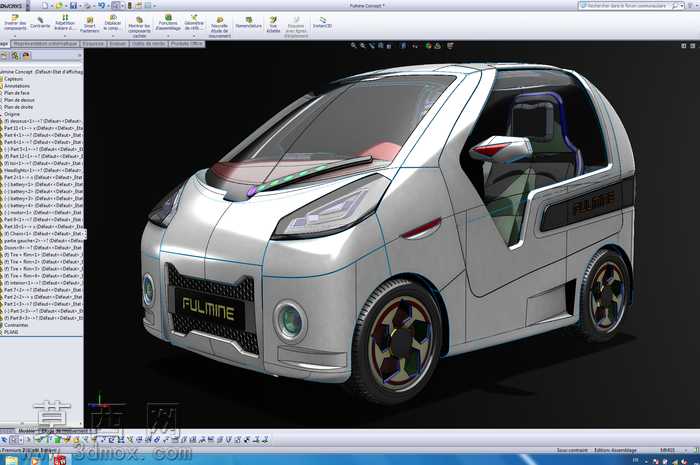The width and height of the screenshot is (700, 465).
Task: Expand dropdown under Déplacer le composant
Action: click(112, 36)
